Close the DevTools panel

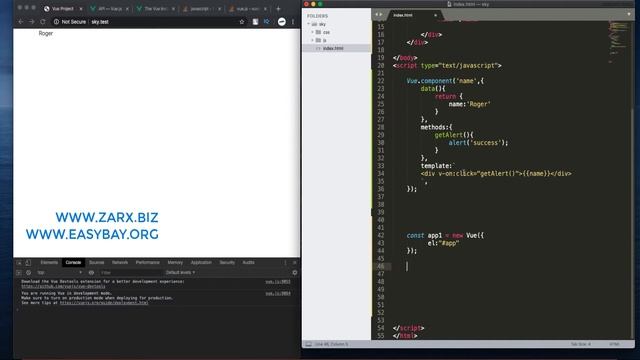pyautogui.click(x=294, y=262)
